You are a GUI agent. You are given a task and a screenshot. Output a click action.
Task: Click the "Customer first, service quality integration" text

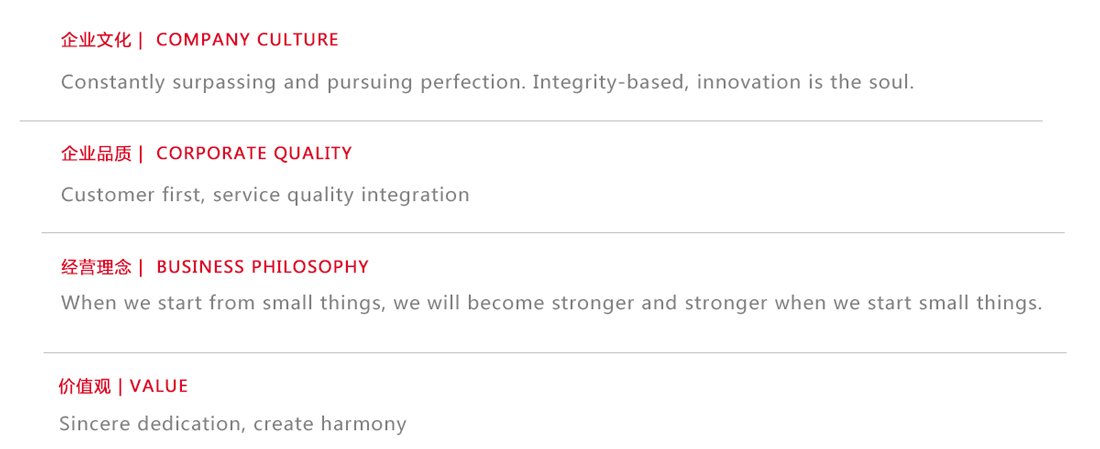coord(265,195)
